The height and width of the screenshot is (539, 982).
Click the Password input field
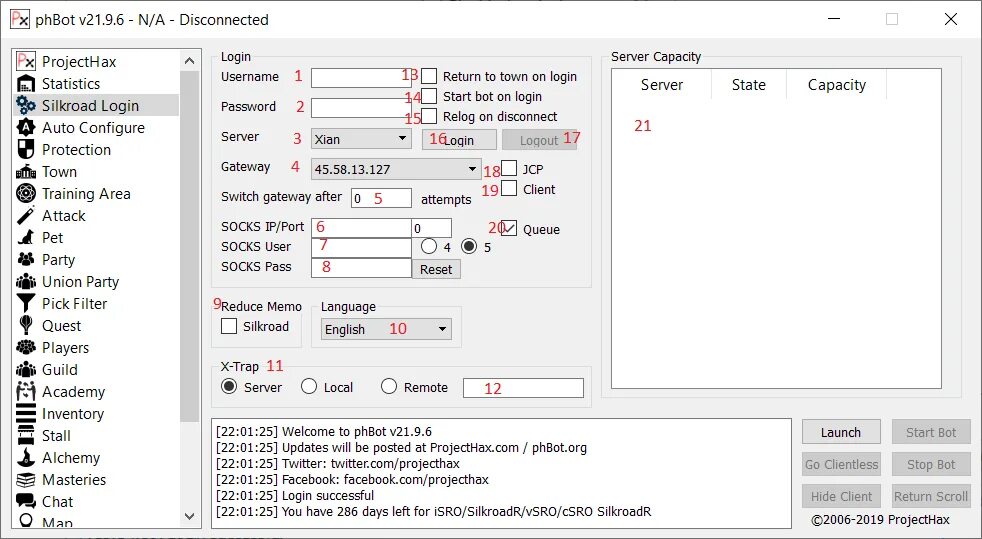pos(361,108)
